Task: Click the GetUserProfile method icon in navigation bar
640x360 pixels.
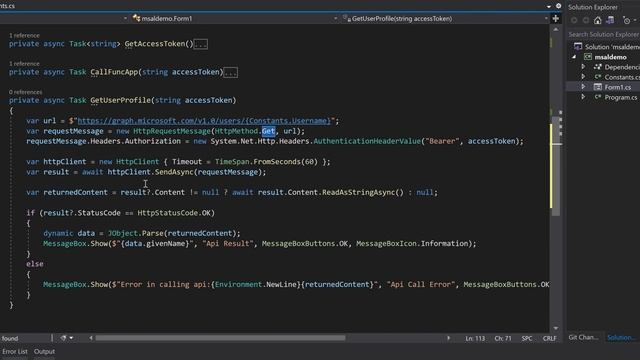Action: coord(347,18)
